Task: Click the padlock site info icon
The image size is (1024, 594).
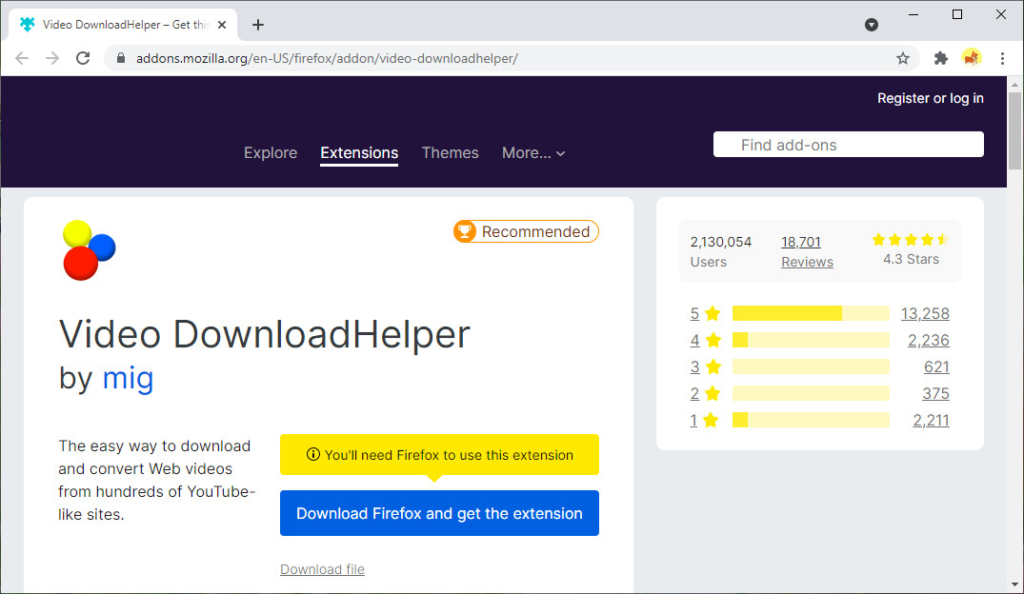Action: (121, 58)
